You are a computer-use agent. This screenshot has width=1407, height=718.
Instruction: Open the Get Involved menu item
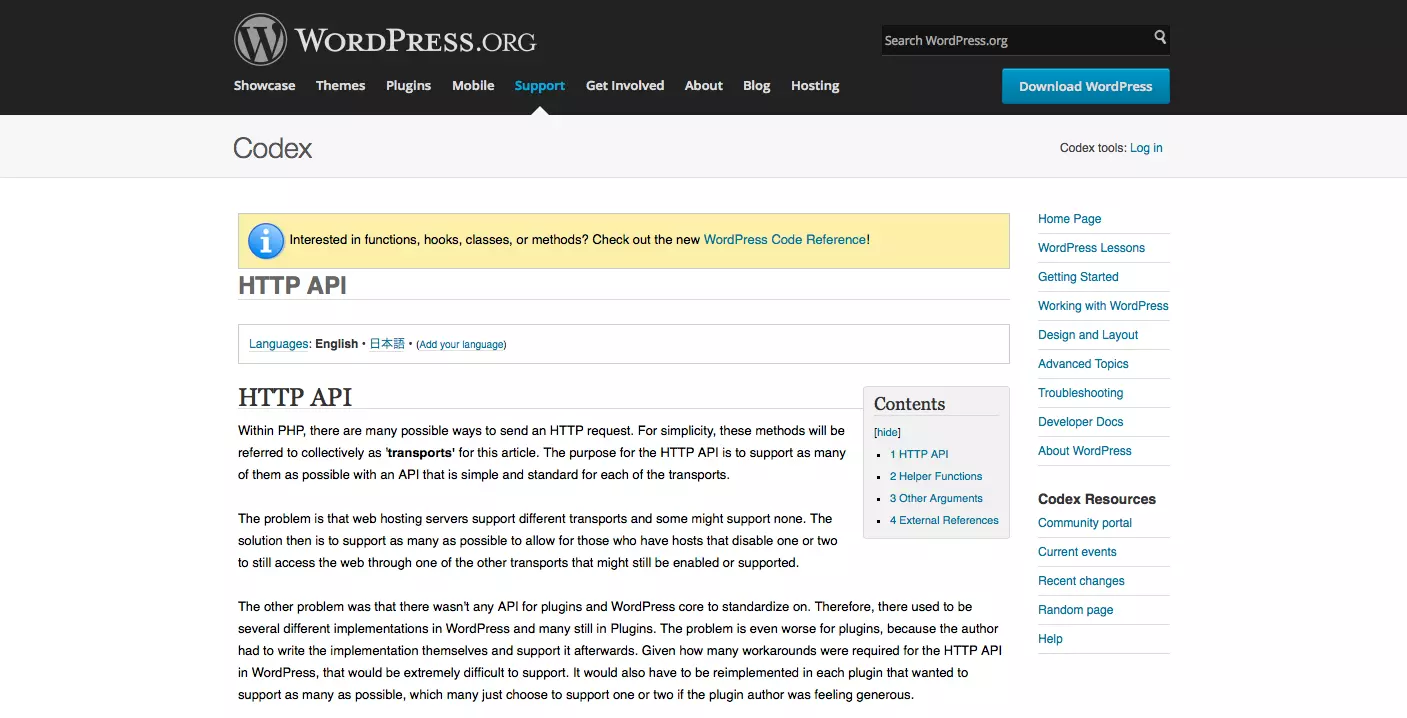click(x=625, y=86)
